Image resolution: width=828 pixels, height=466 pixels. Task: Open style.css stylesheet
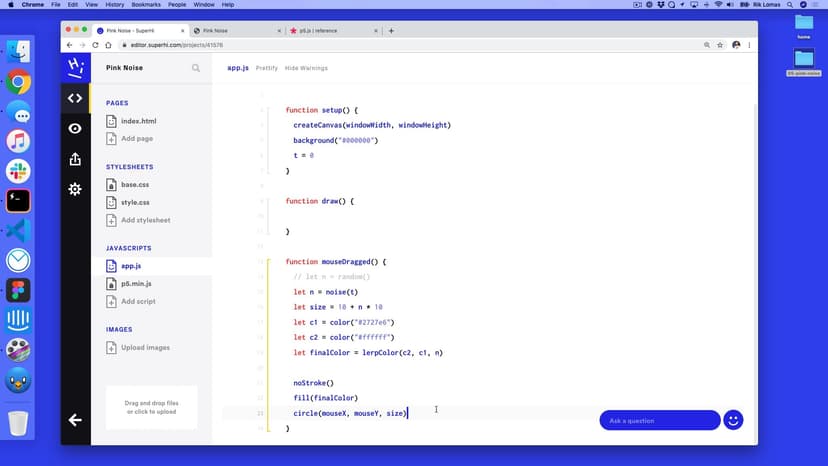pyautogui.click(x=135, y=202)
